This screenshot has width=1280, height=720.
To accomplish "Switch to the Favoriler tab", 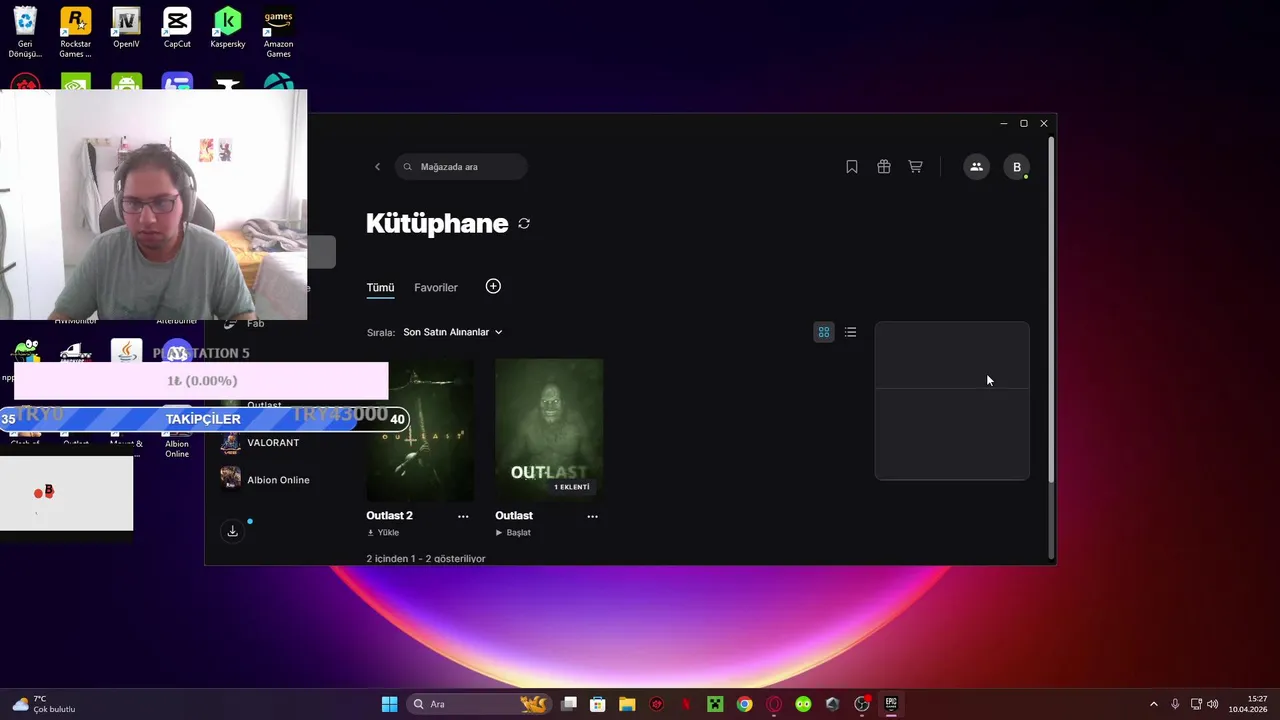I will (x=436, y=287).
